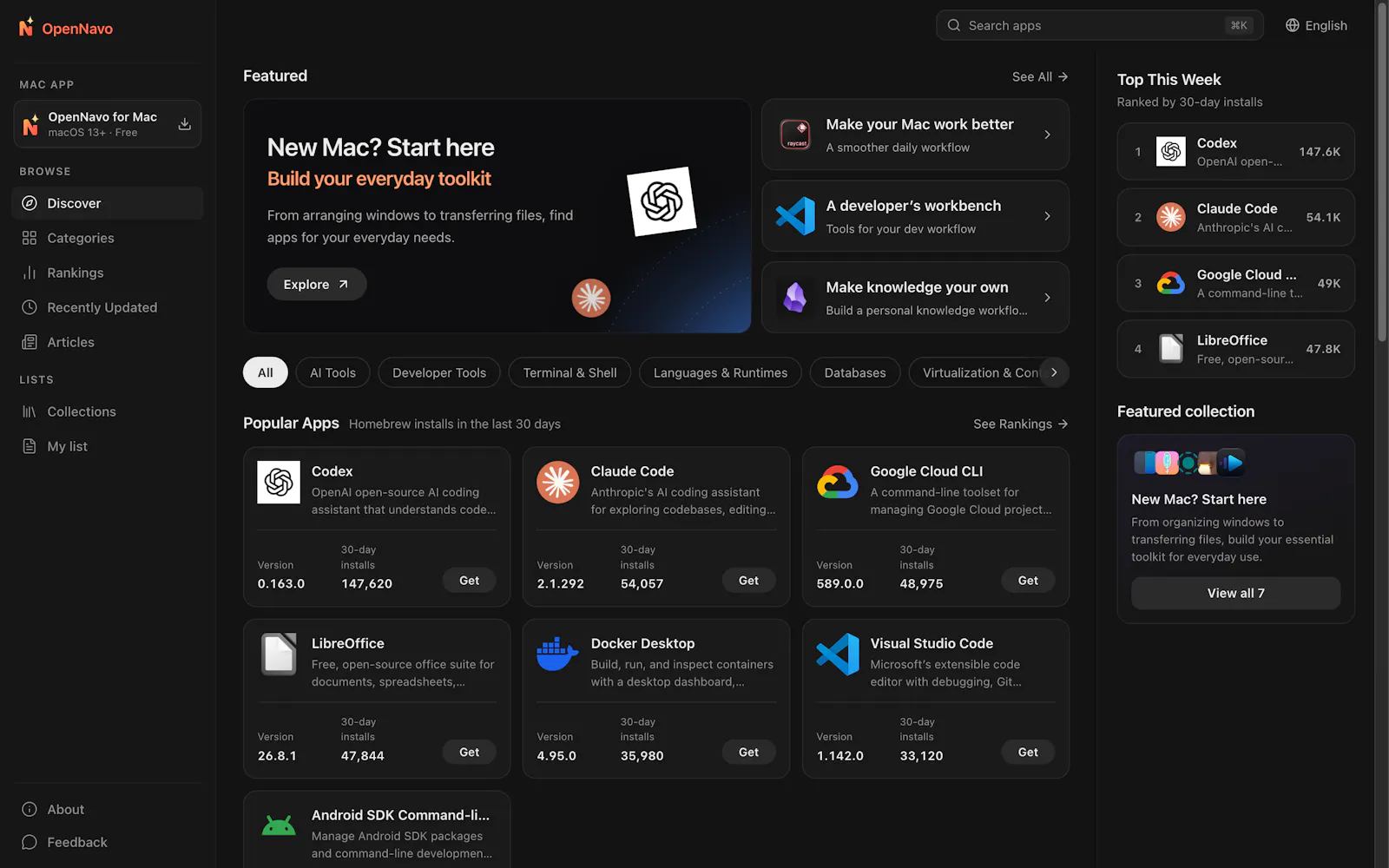Open the Make your Mac work better chevron

[1047, 135]
